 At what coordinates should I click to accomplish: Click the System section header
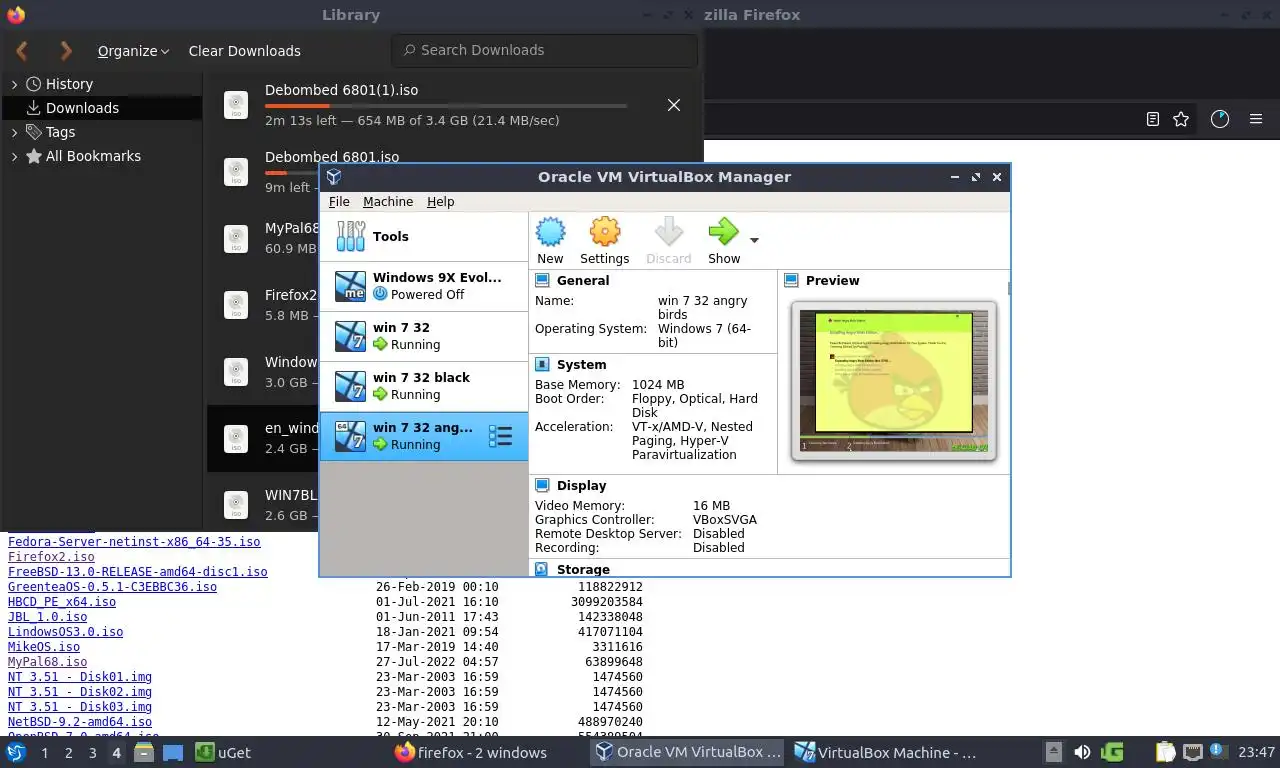point(581,365)
